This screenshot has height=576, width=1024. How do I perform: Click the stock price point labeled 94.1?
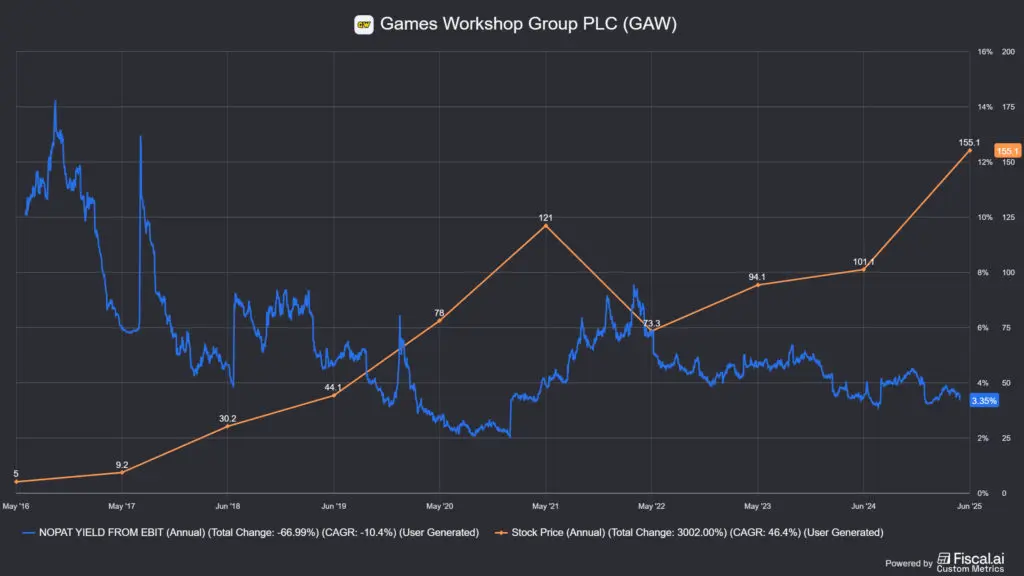758,285
